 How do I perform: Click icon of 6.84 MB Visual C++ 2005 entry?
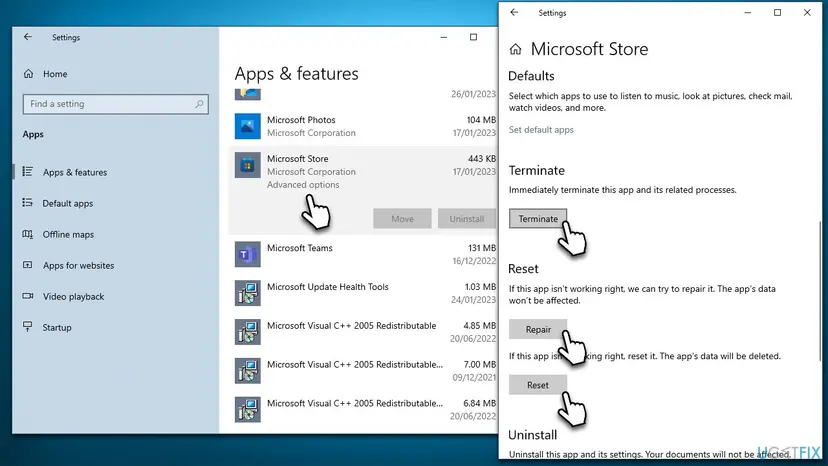[248, 410]
